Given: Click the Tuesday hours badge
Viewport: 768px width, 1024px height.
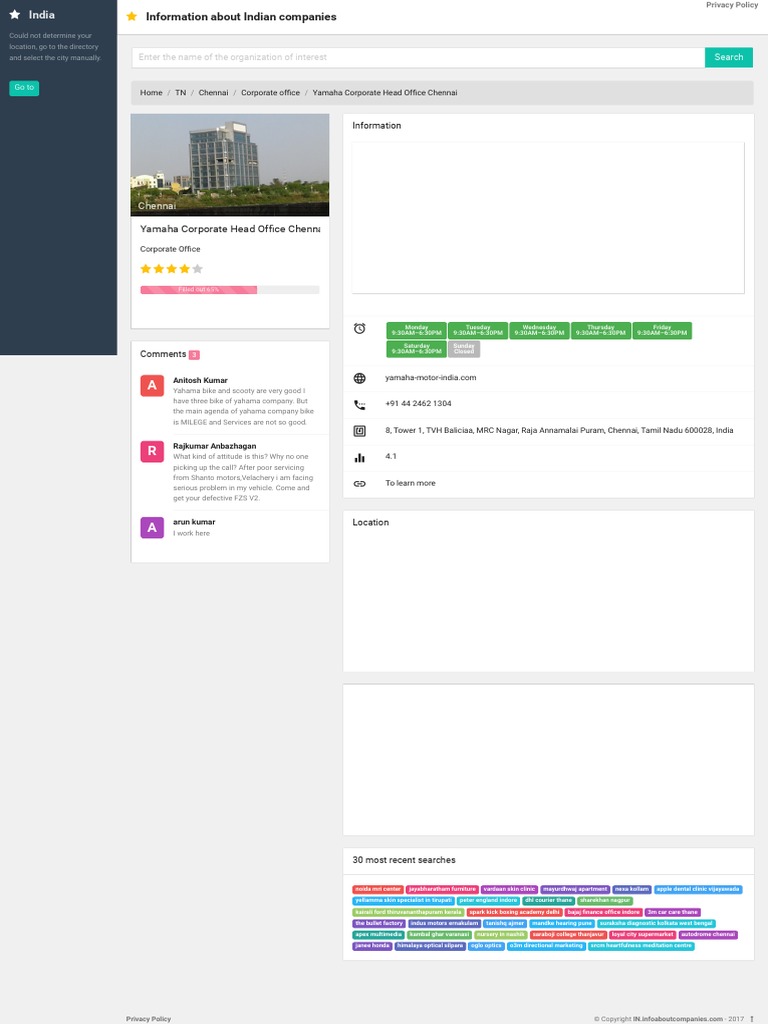Looking at the screenshot, I should click(x=478, y=330).
